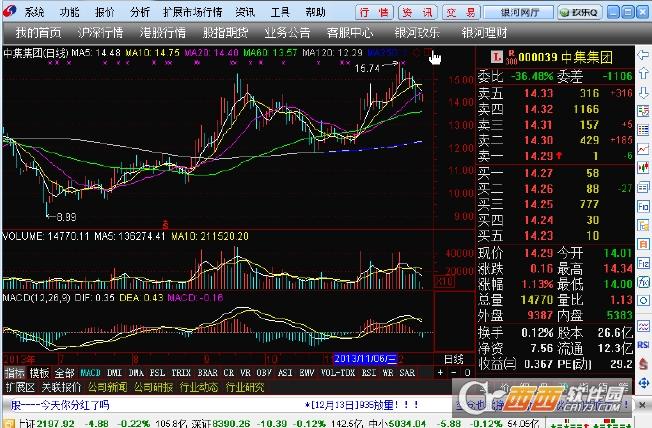Click the blue four-way move icon in sidebar

(643, 382)
